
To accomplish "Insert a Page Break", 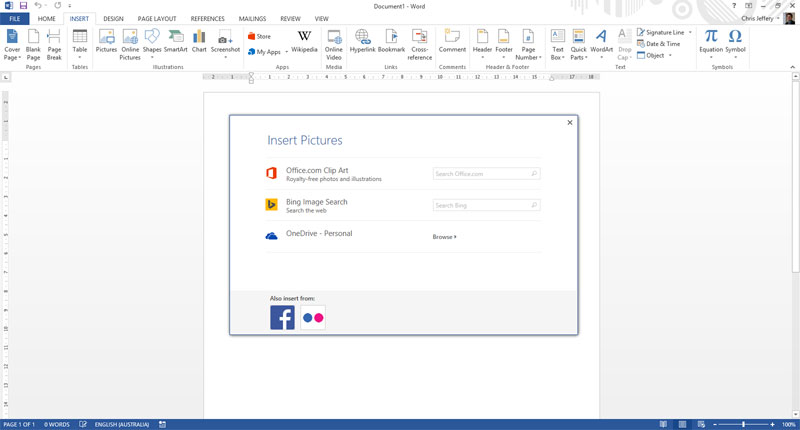I will click(x=54, y=45).
